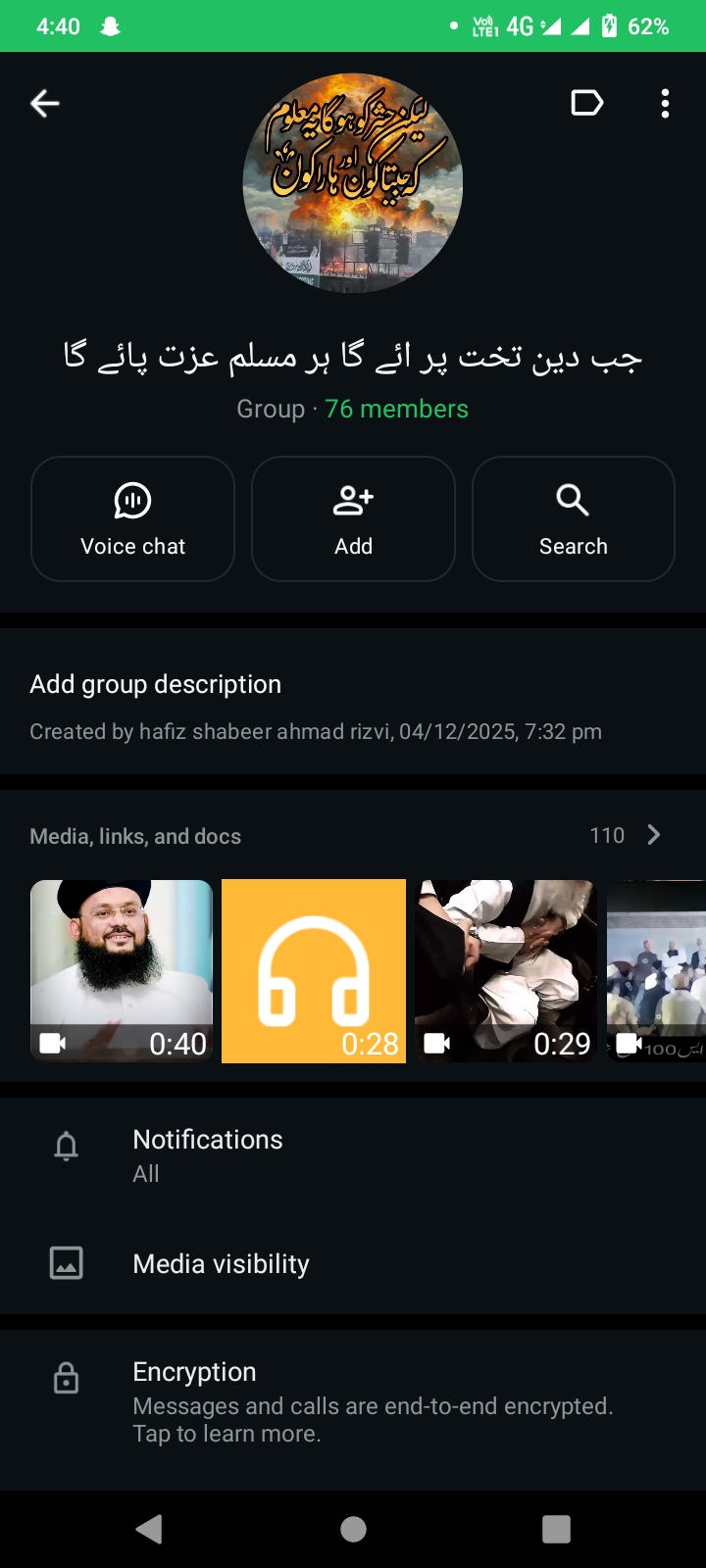706x1568 pixels.
Task: Tap the back arrow icon
Action: (x=45, y=103)
